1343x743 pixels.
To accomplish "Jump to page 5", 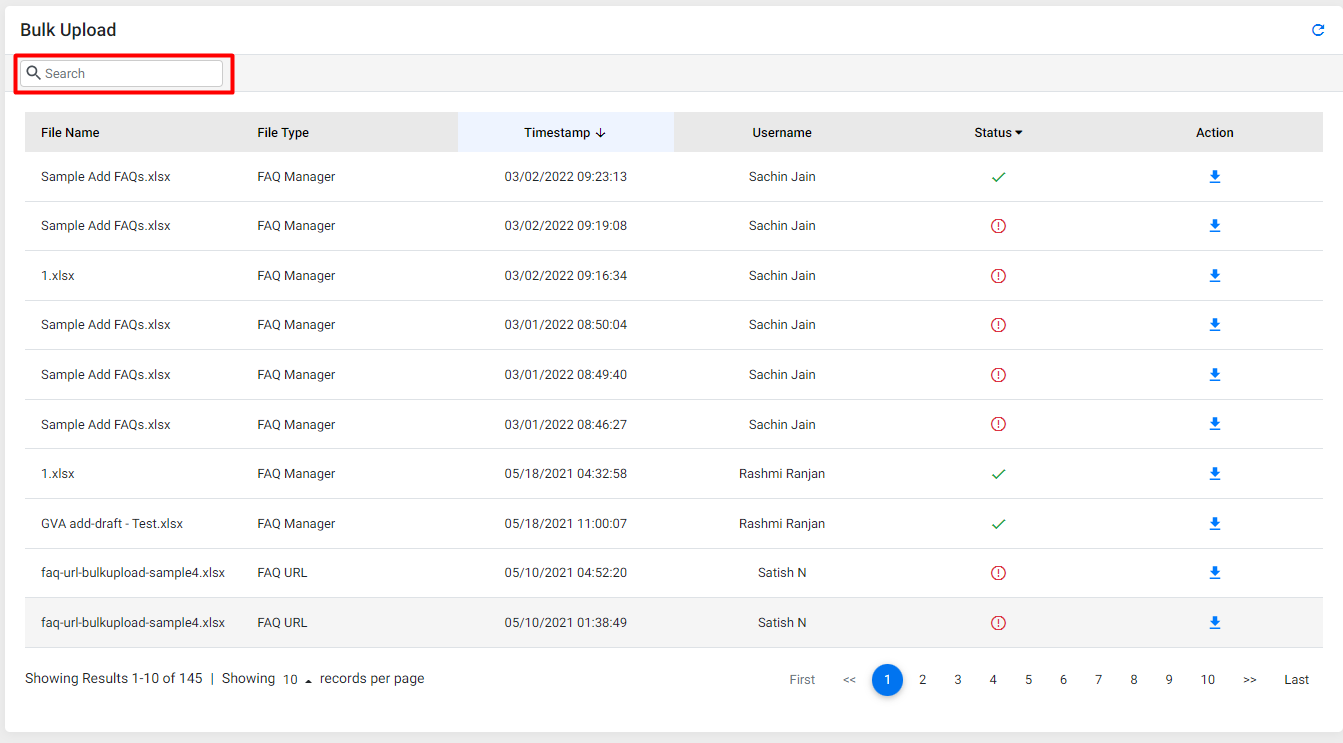I will pos(1028,680).
